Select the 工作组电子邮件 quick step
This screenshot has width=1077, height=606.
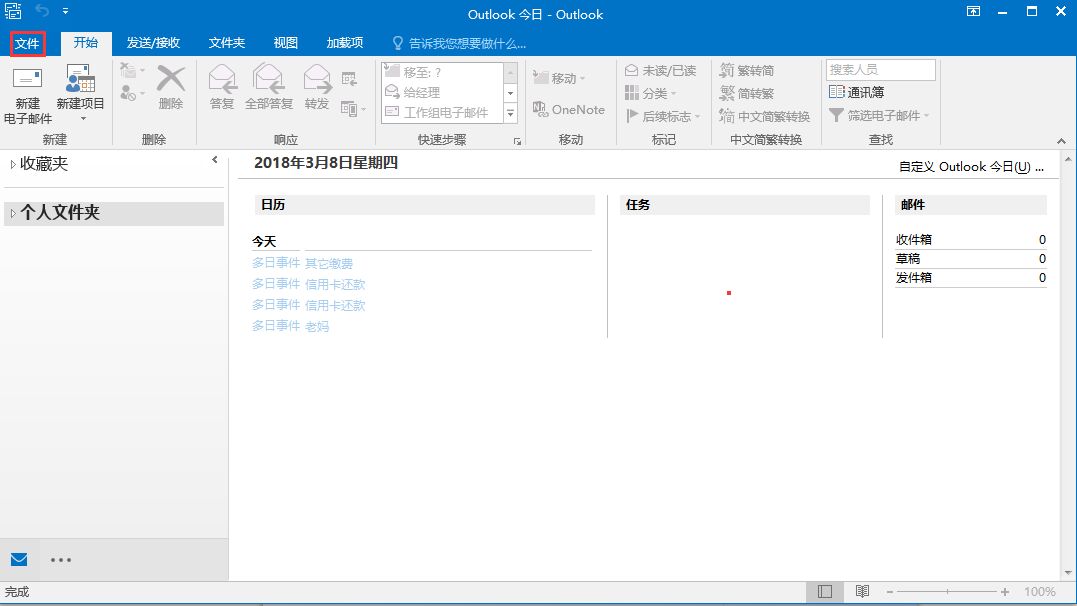pos(442,112)
